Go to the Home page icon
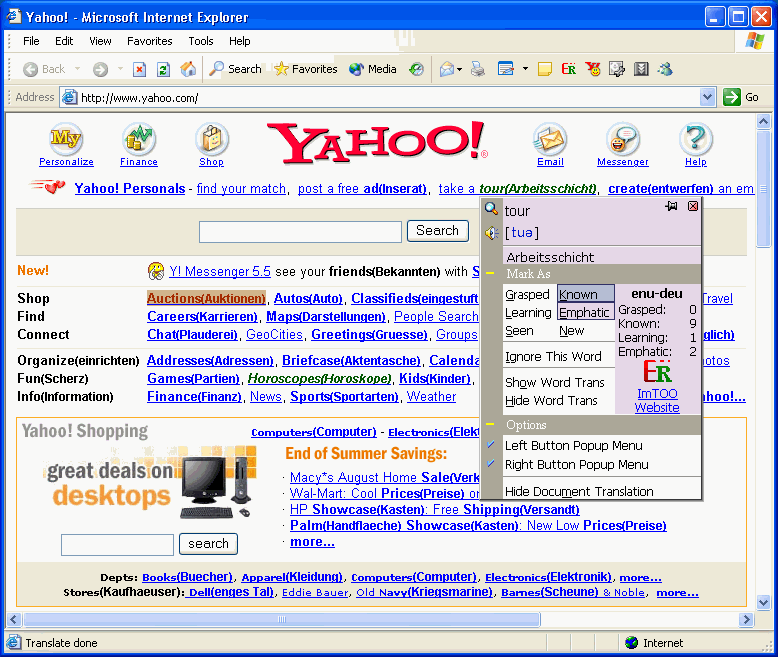This screenshot has height=657, width=778. click(x=188, y=69)
